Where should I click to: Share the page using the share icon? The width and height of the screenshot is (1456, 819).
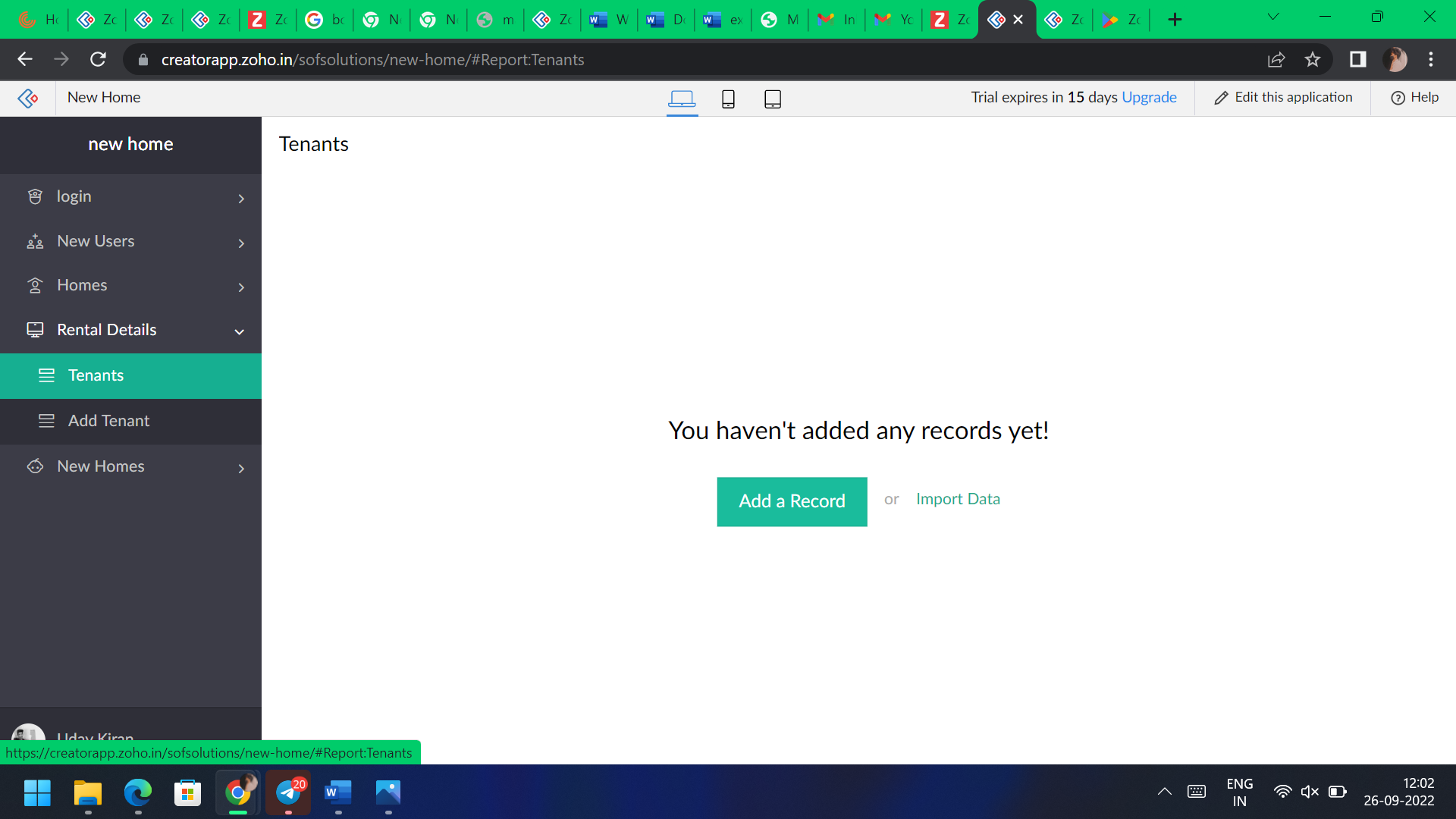coord(1277,59)
